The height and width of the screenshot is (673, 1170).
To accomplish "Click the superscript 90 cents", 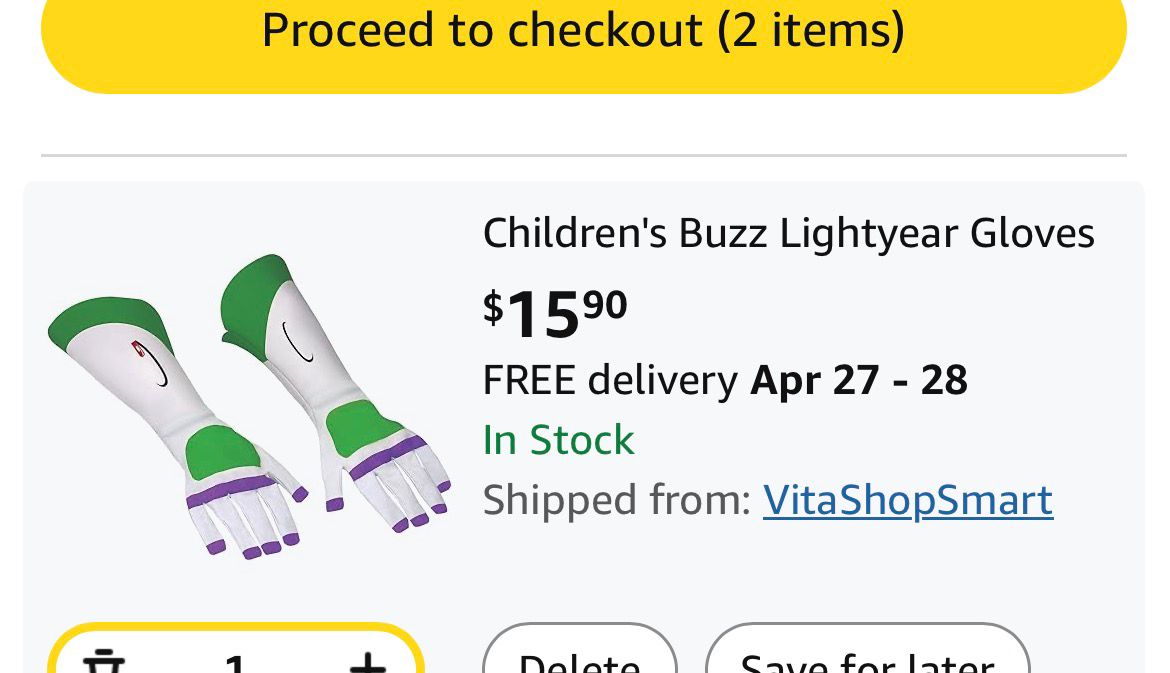I will click(x=605, y=303).
